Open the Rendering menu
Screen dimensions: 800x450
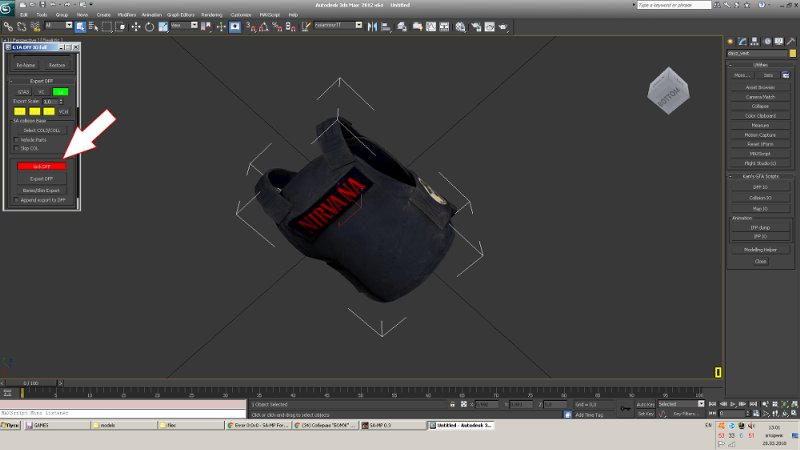[211, 15]
